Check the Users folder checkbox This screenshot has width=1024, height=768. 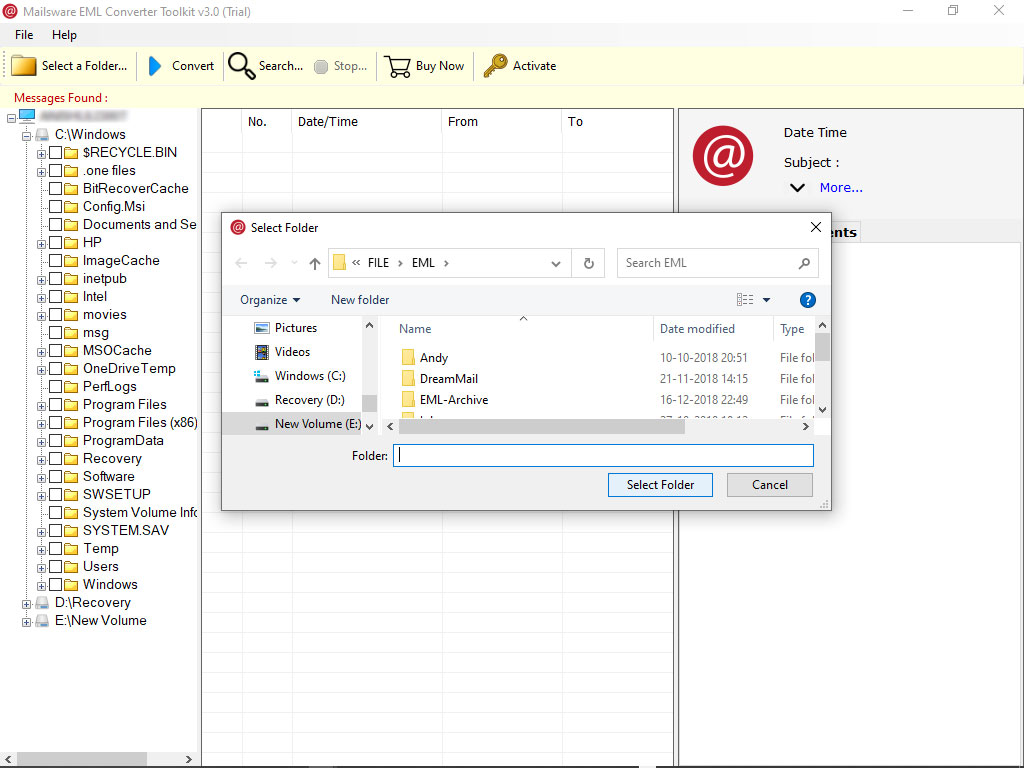(x=56, y=567)
